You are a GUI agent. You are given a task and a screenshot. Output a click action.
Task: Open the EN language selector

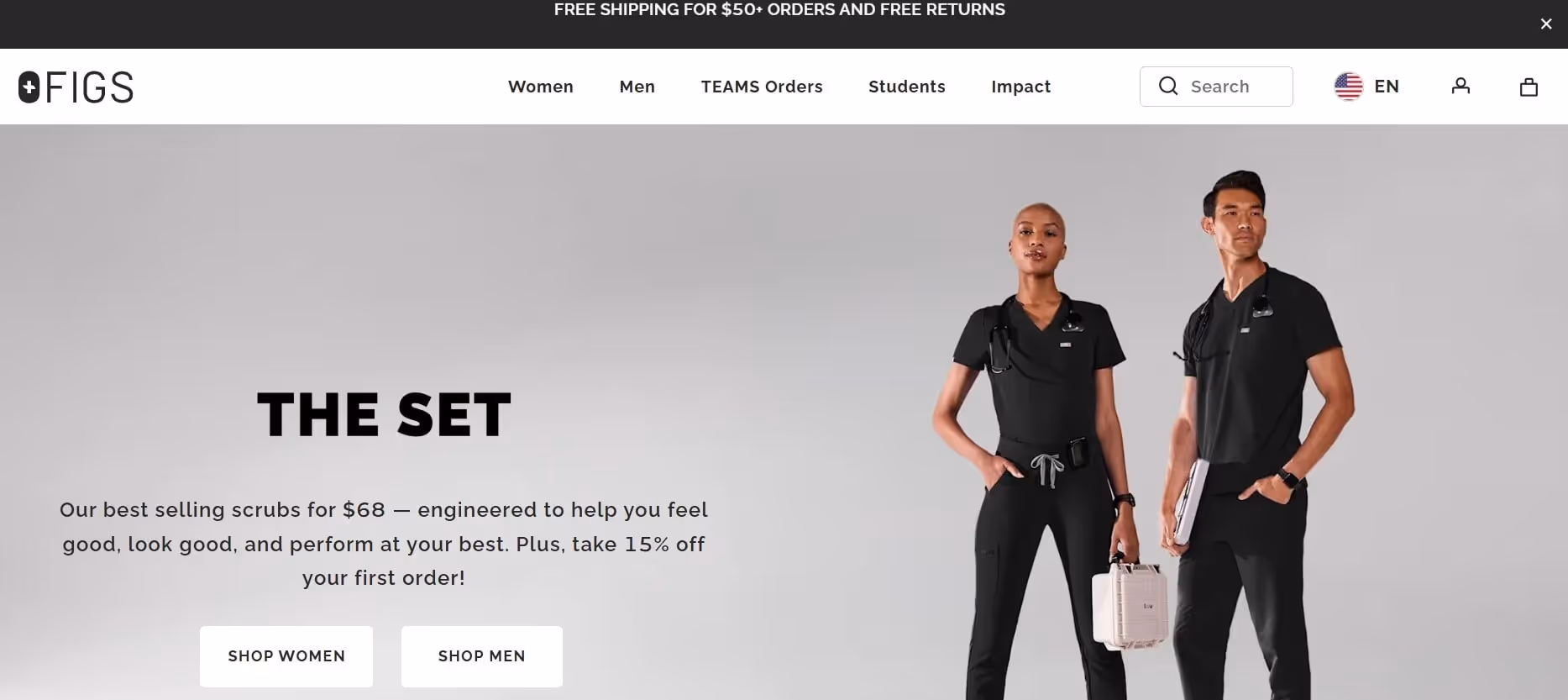(x=1387, y=86)
